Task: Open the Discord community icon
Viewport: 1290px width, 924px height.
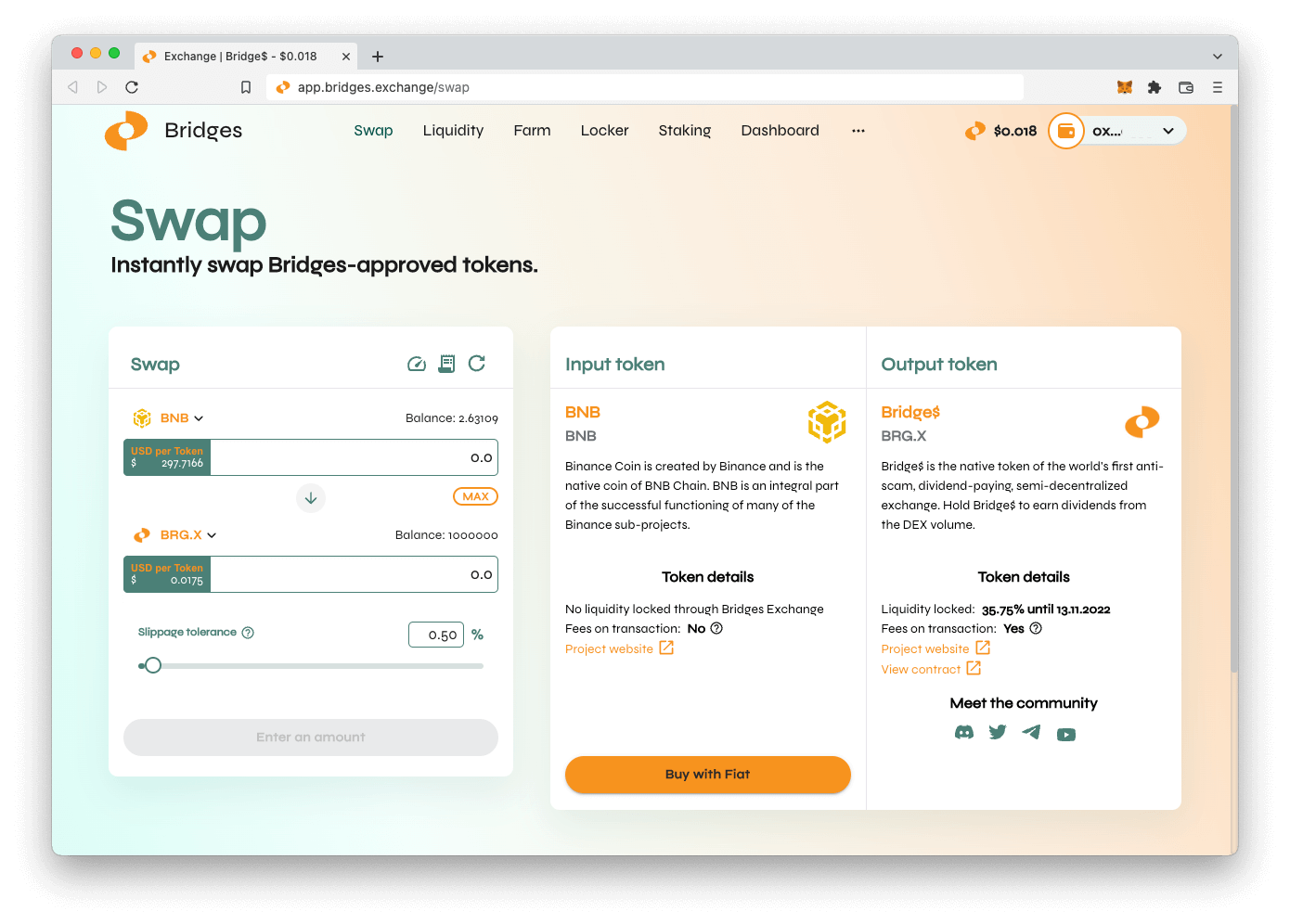Action: coord(964,733)
